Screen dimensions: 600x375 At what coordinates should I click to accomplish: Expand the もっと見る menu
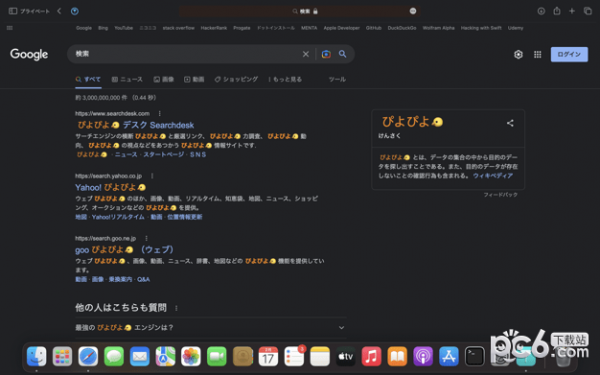tap(285, 79)
